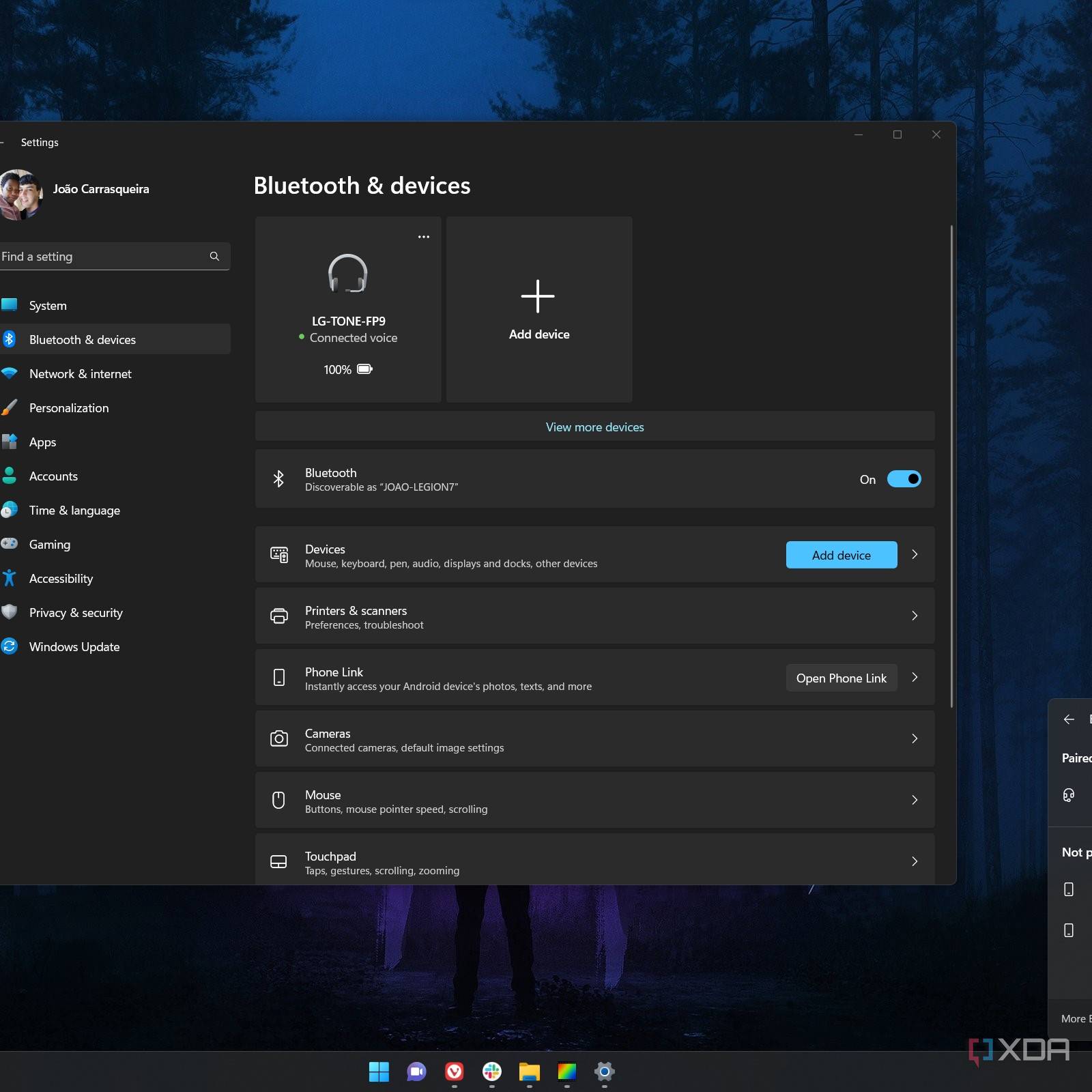The width and height of the screenshot is (1092, 1092).
Task: Click the plus icon to add device
Action: pyautogui.click(x=538, y=296)
